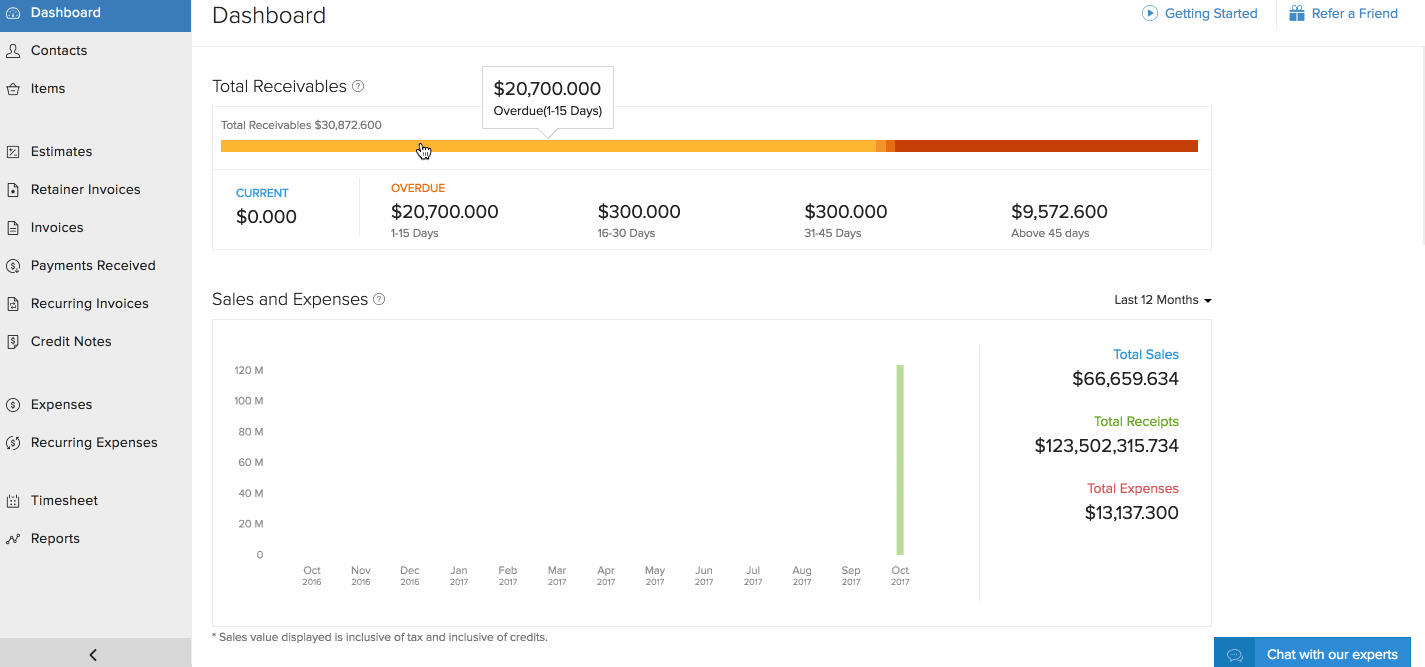Click the Credit Notes icon
The width and height of the screenshot is (1425, 667).
[x=13, y=342]
